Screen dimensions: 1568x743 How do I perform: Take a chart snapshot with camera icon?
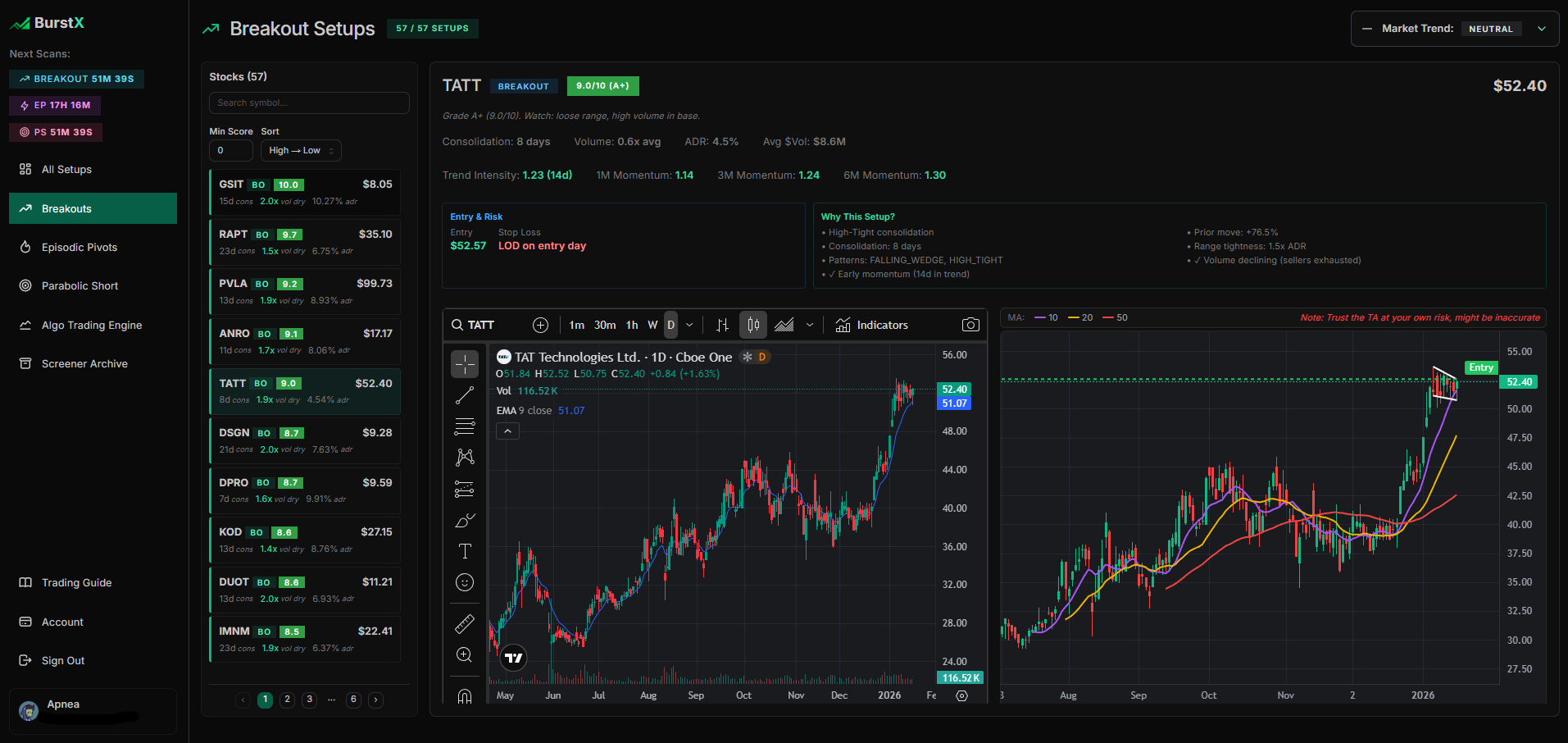point(970,325)
